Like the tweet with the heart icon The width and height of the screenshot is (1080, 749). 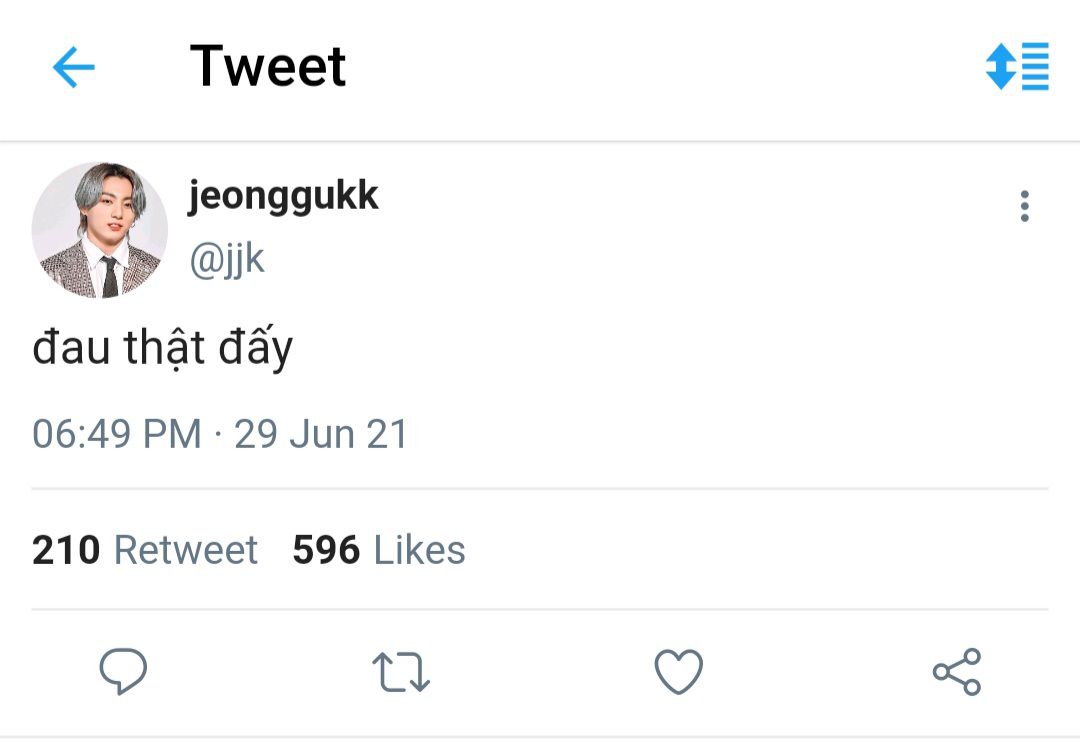[x=679, y=671]
